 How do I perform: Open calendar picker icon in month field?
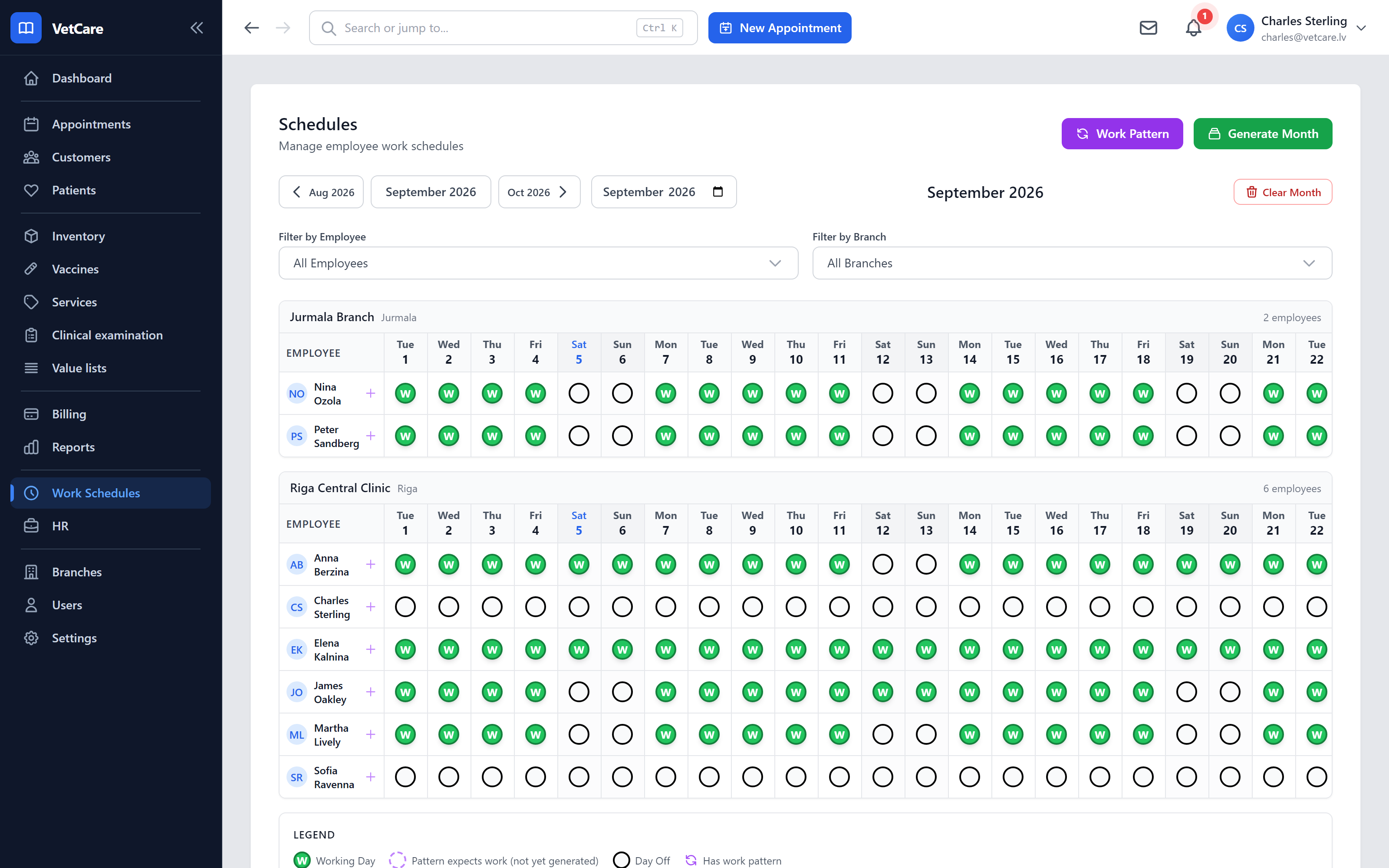[718, 192]
